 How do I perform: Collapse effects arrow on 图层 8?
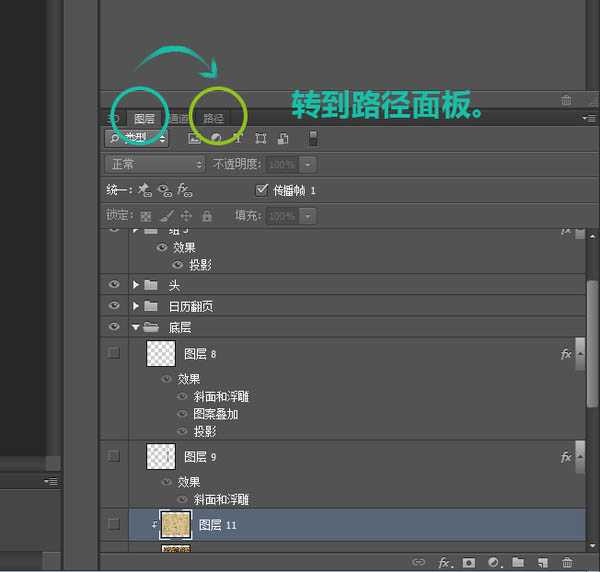580,354
